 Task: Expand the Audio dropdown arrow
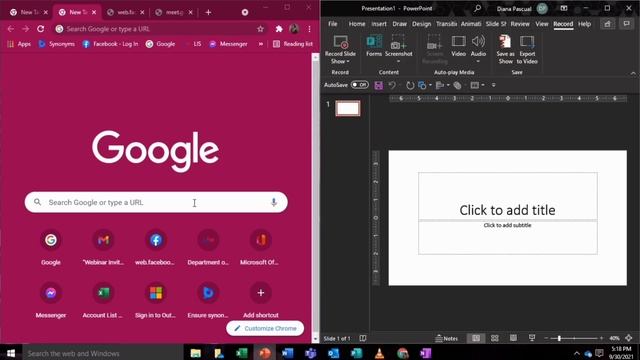(x=478, y=62)
